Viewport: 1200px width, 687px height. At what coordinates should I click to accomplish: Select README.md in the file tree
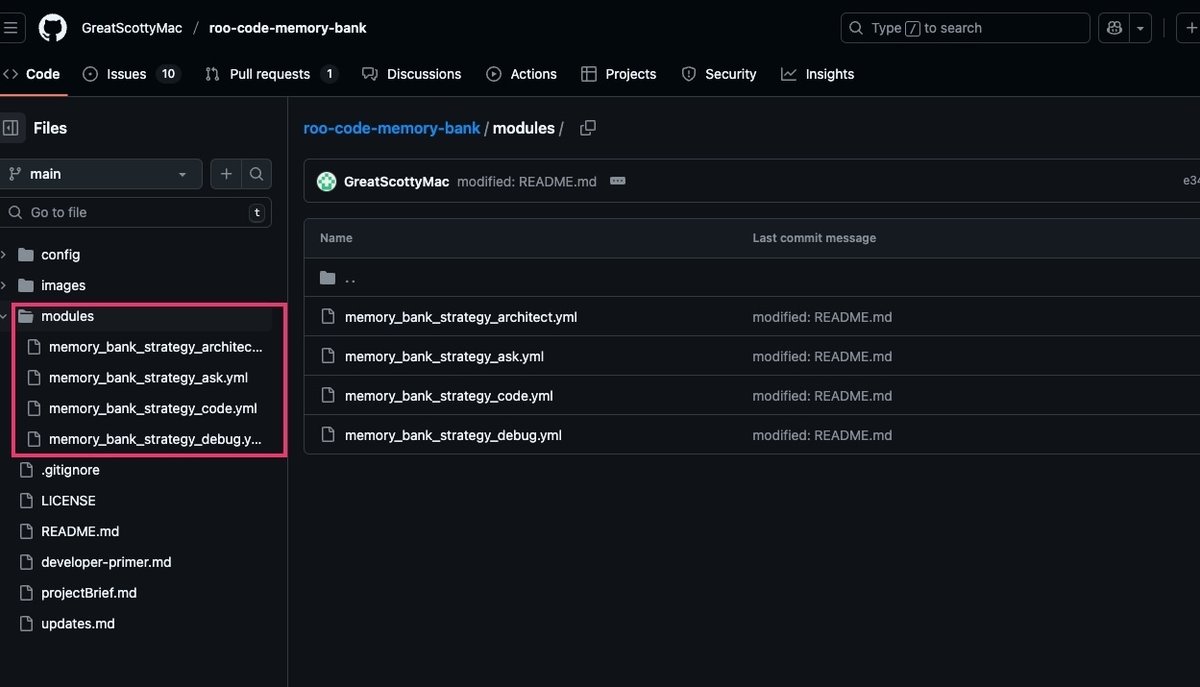click(x=80, y=531)
